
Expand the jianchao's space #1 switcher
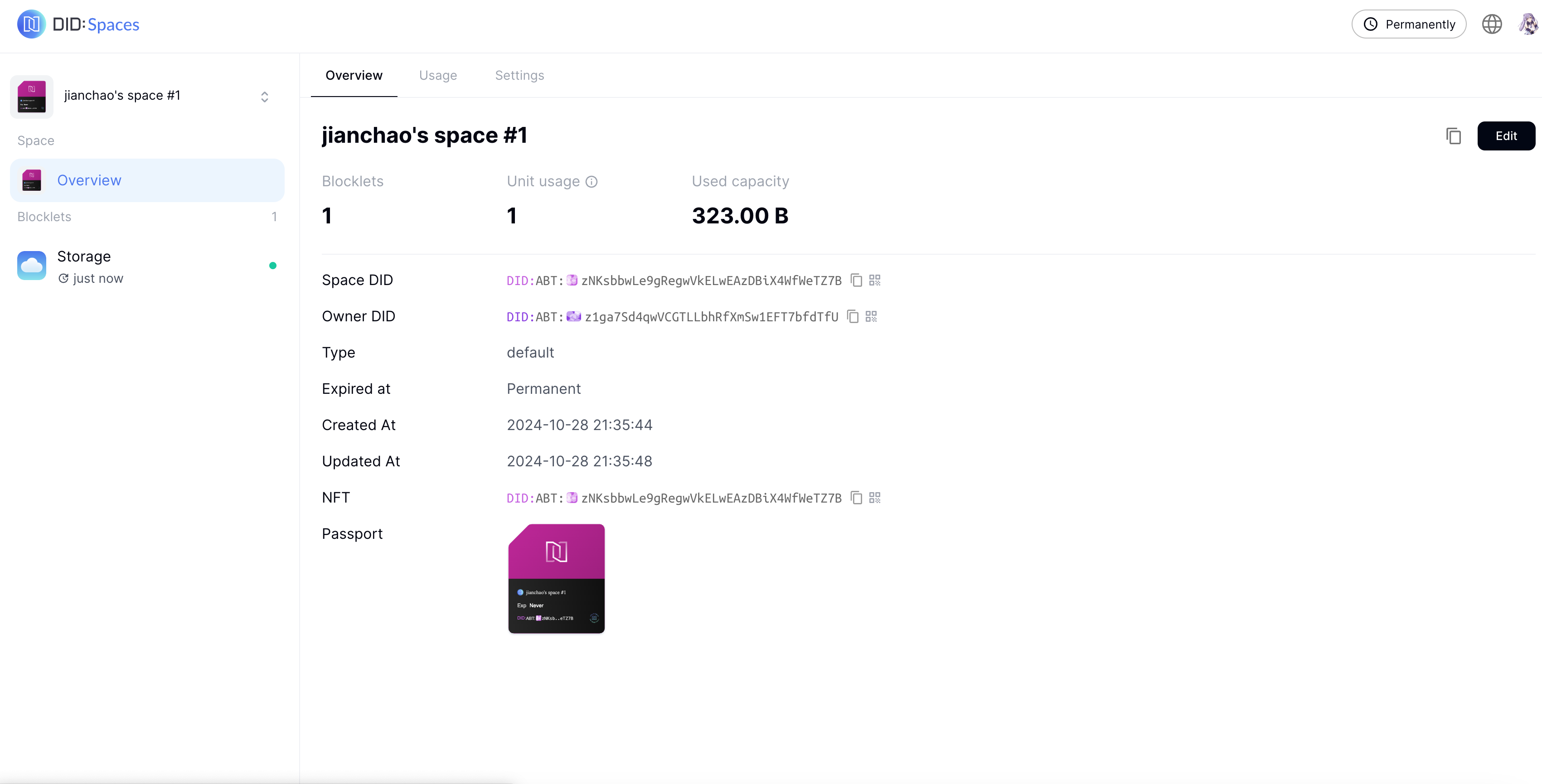[x=265, y=97]
